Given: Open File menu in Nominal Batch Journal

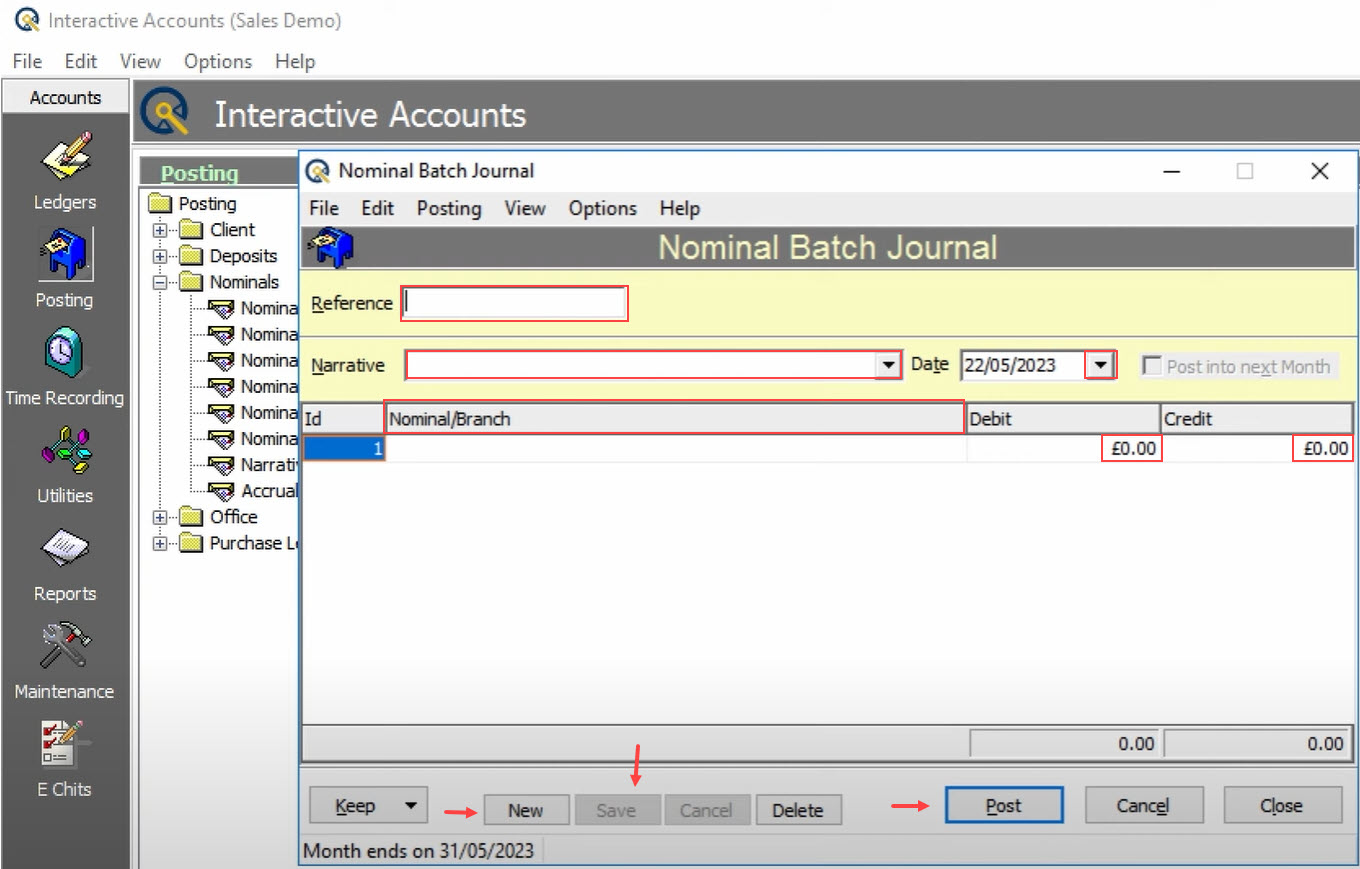Looking at the screenshot, I should coord(324,208).
